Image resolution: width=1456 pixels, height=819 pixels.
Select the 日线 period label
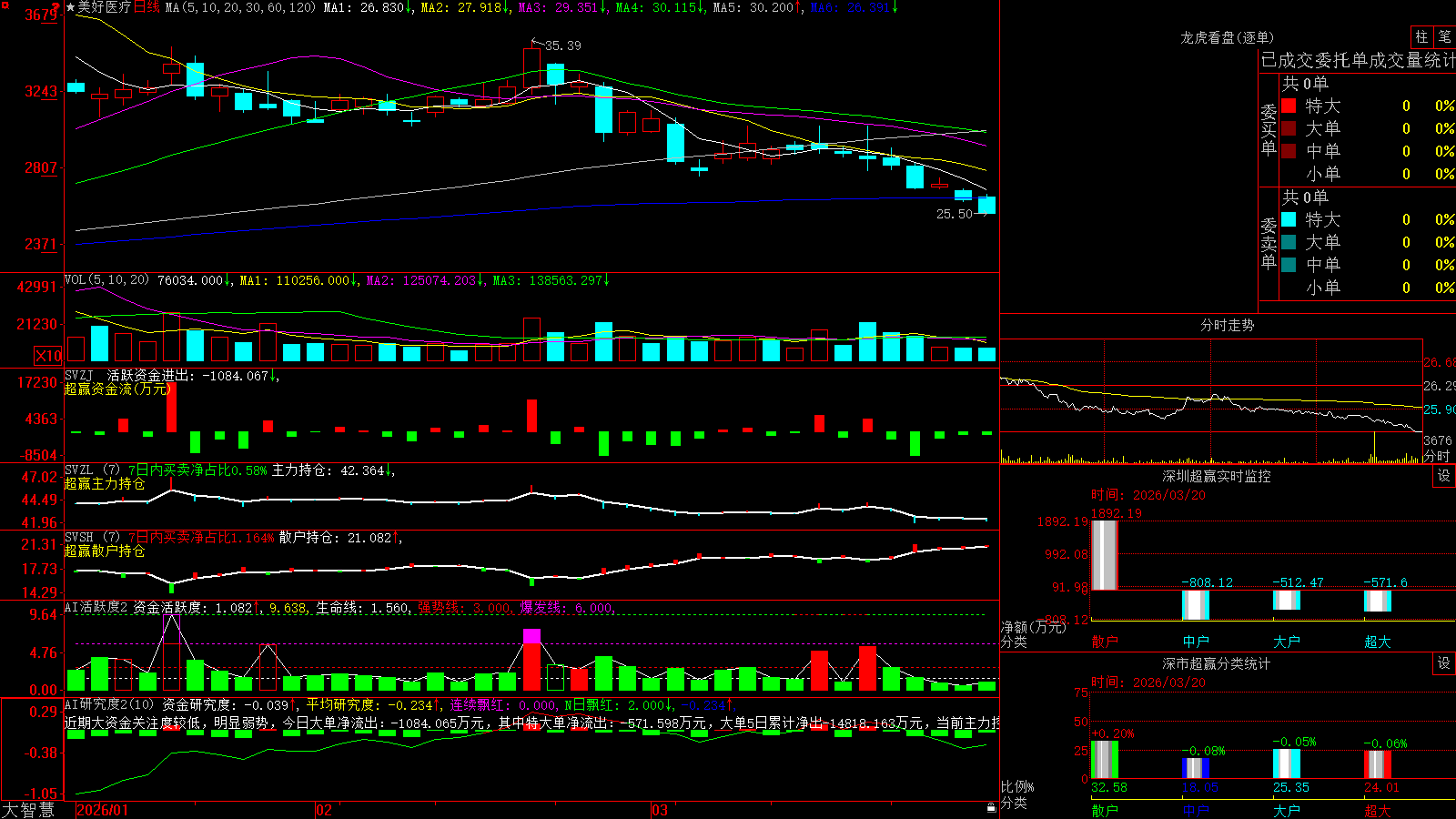[147, 7]
